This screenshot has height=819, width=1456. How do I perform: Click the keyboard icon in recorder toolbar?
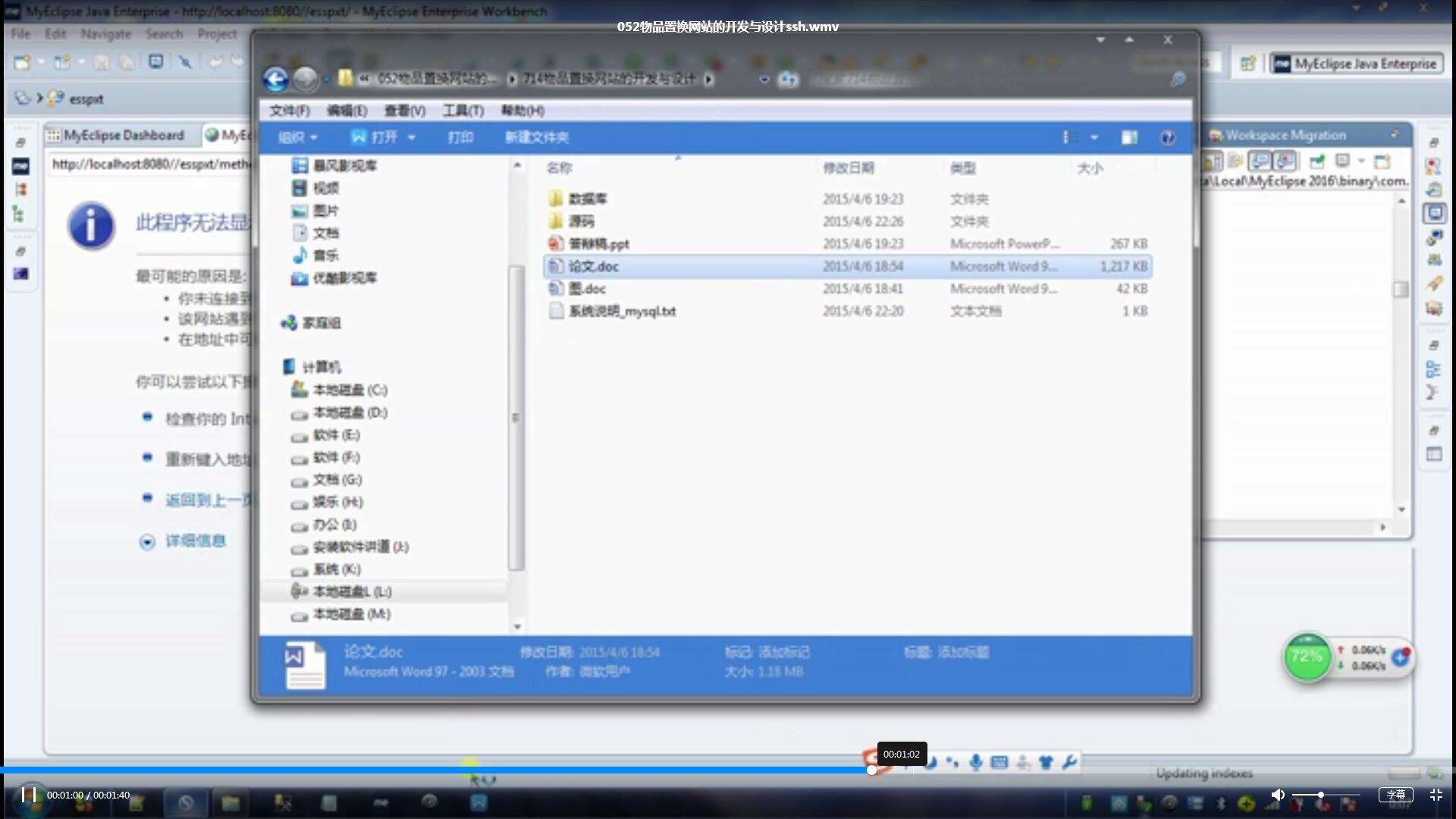coord(999,762)
